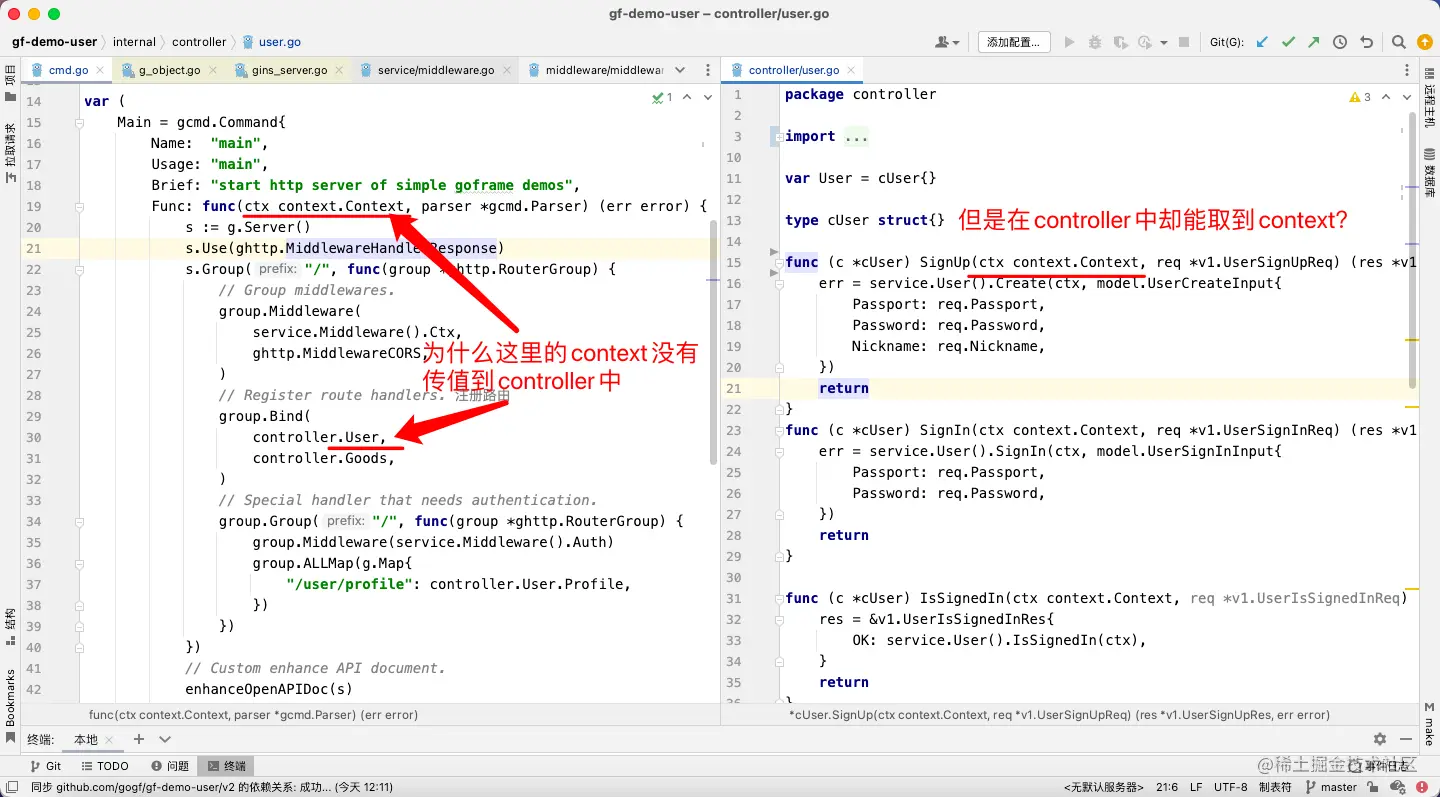Click the Git commit checkmark icon
The height and width of the screenshot is (797, 1440).
(1288, 42)
